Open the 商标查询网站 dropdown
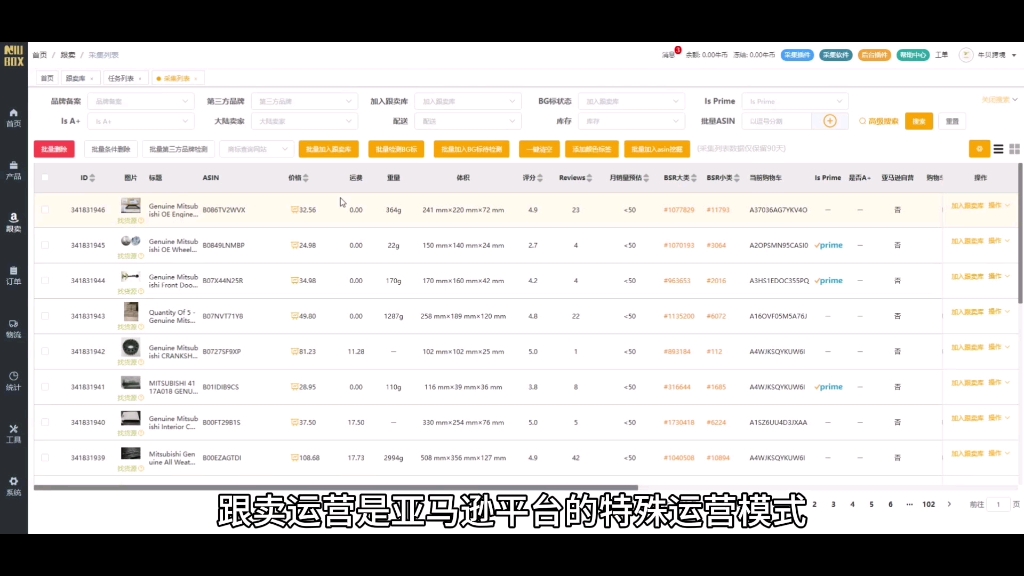The width and height of the screenshot is (1024, 576). 256,149
